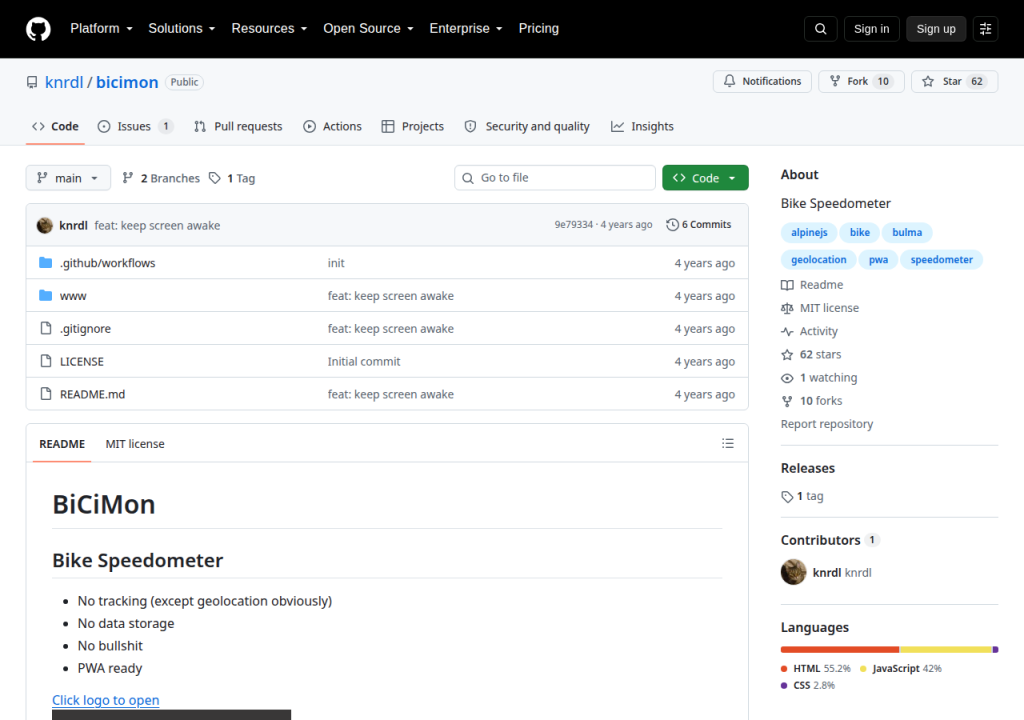Image resolution: width=1024 pixels, height=720 pixels.
Task: Open the README outline list icon
Action: tap(728, 444)
